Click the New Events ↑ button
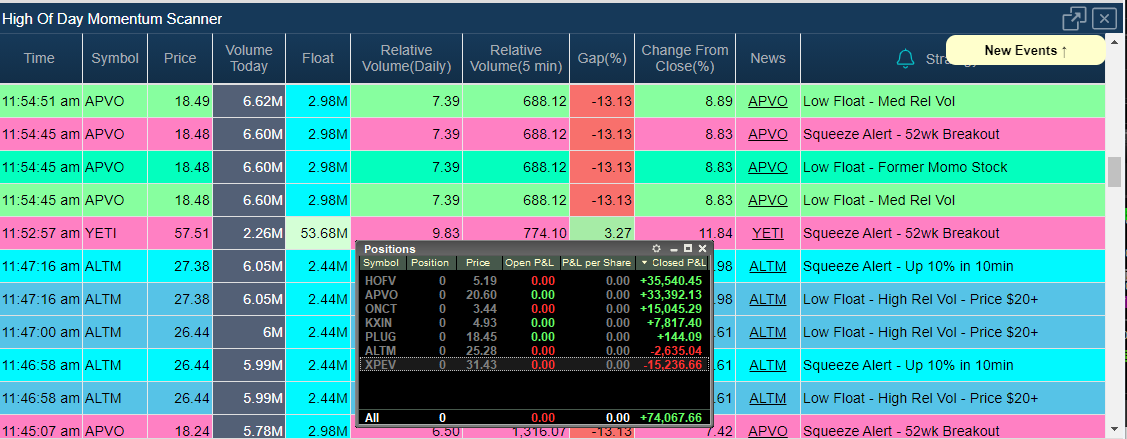This screenshot has width=1127, height=439. [x=1026, y=50]
